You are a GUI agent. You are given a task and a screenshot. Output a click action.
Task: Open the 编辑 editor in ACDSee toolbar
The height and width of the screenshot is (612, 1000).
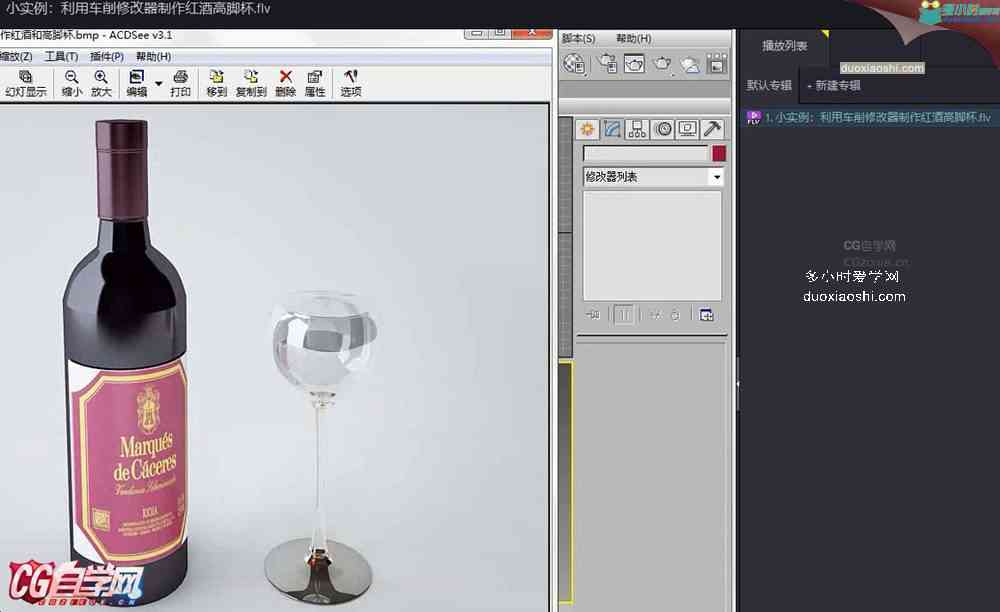pos(136,84)
